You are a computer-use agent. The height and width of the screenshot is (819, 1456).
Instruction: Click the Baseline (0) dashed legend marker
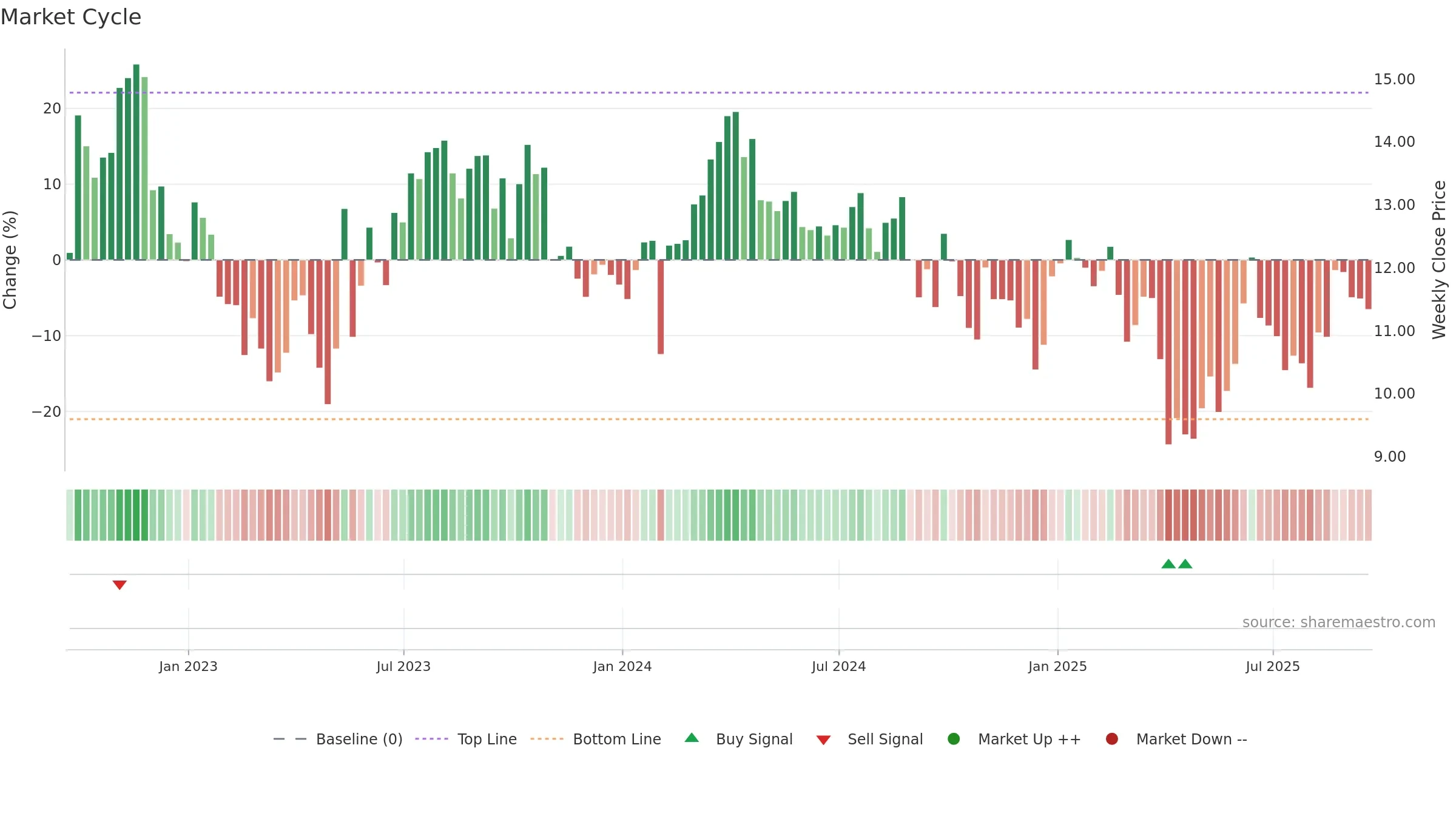pos(290,739)
